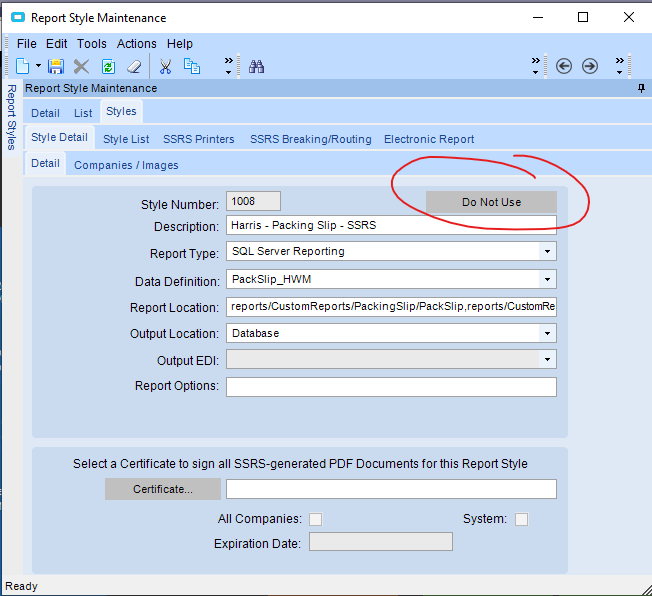Image resolution: width=652 pixels, height=596 pixels.
Task: Switch to the List tab
Action: tap(83, 113)
